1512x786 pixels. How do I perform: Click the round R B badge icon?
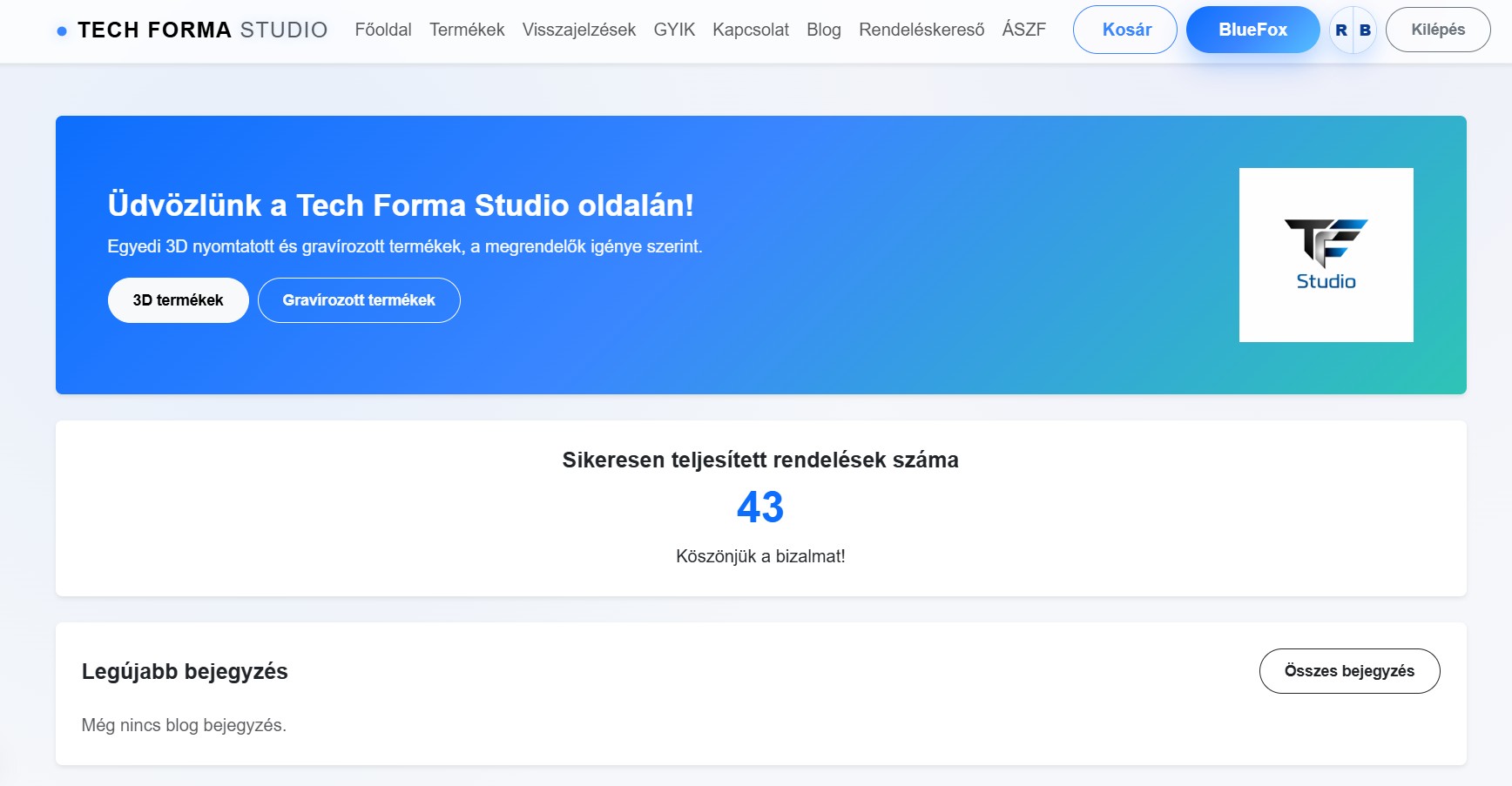[1353, 30]
